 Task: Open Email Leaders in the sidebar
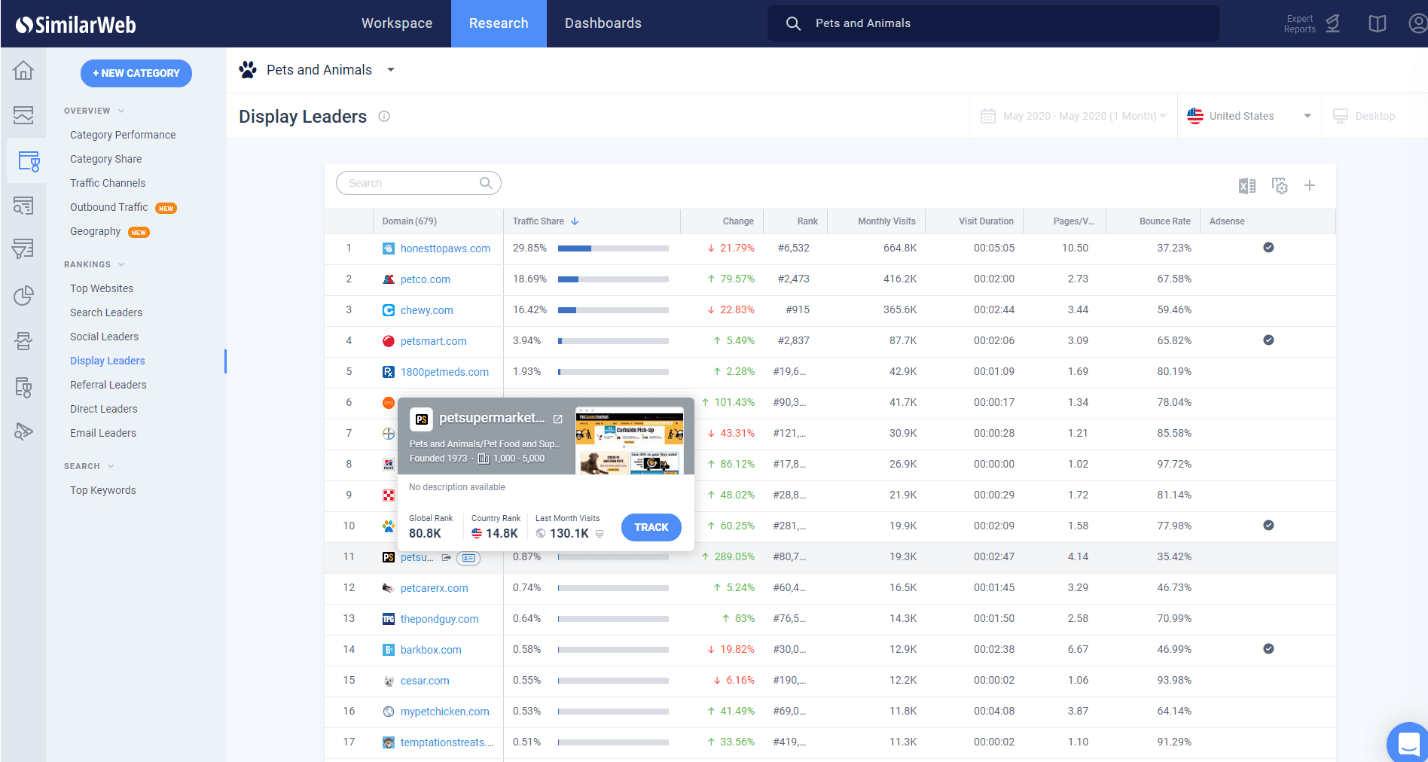coord(103,433)
